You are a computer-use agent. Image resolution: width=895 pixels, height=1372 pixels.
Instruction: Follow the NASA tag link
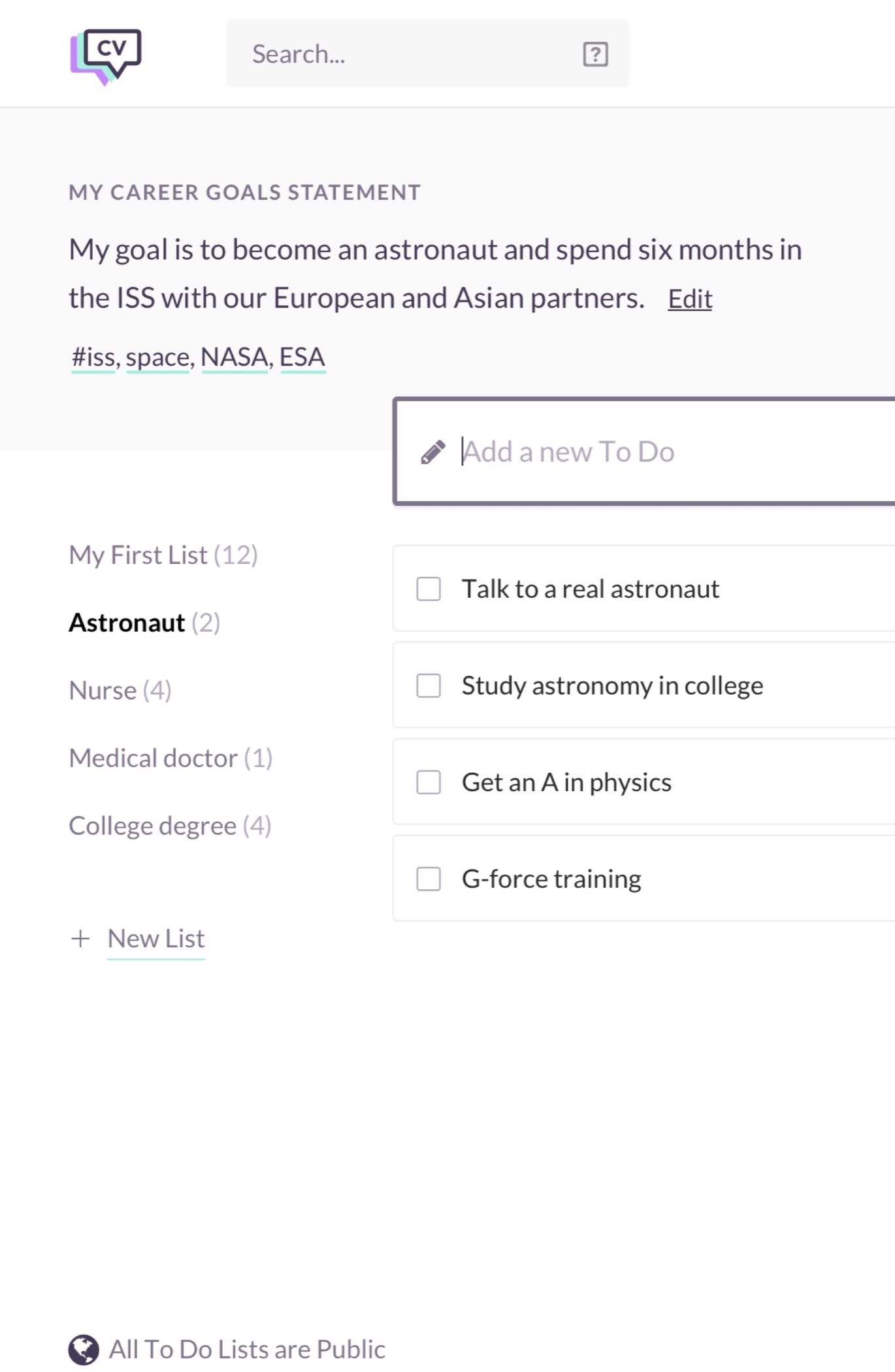click(x=235, y=357)
